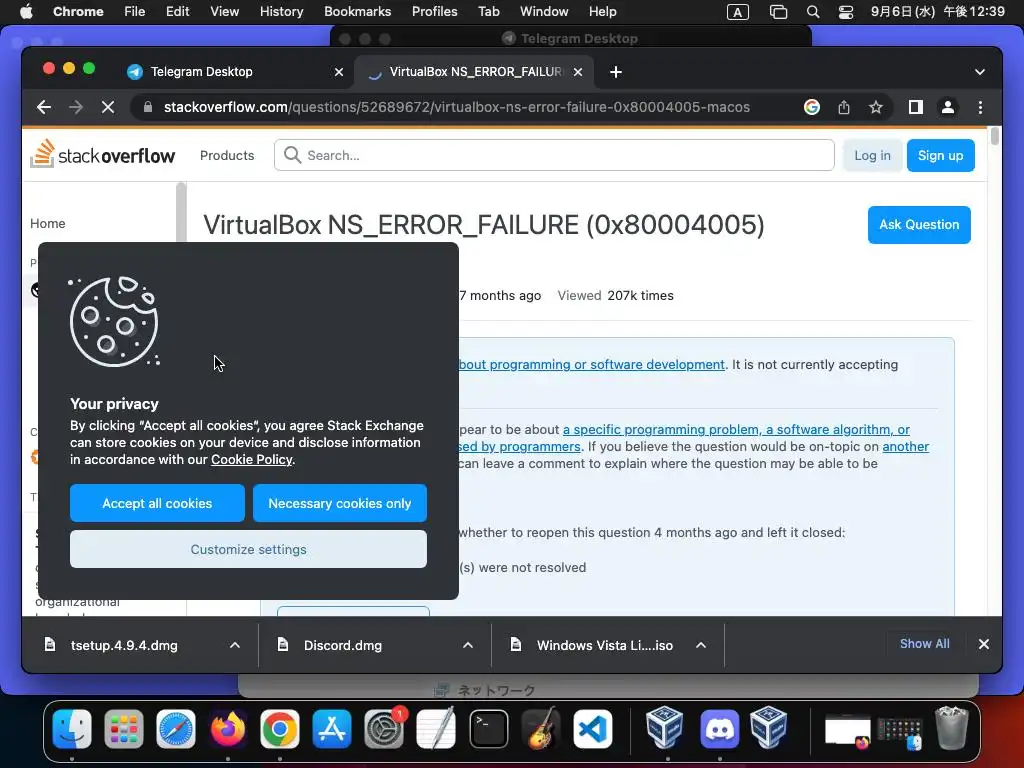Click the Apple menu icon
This screenshot has height=768, width=1024.
[26, 12]
